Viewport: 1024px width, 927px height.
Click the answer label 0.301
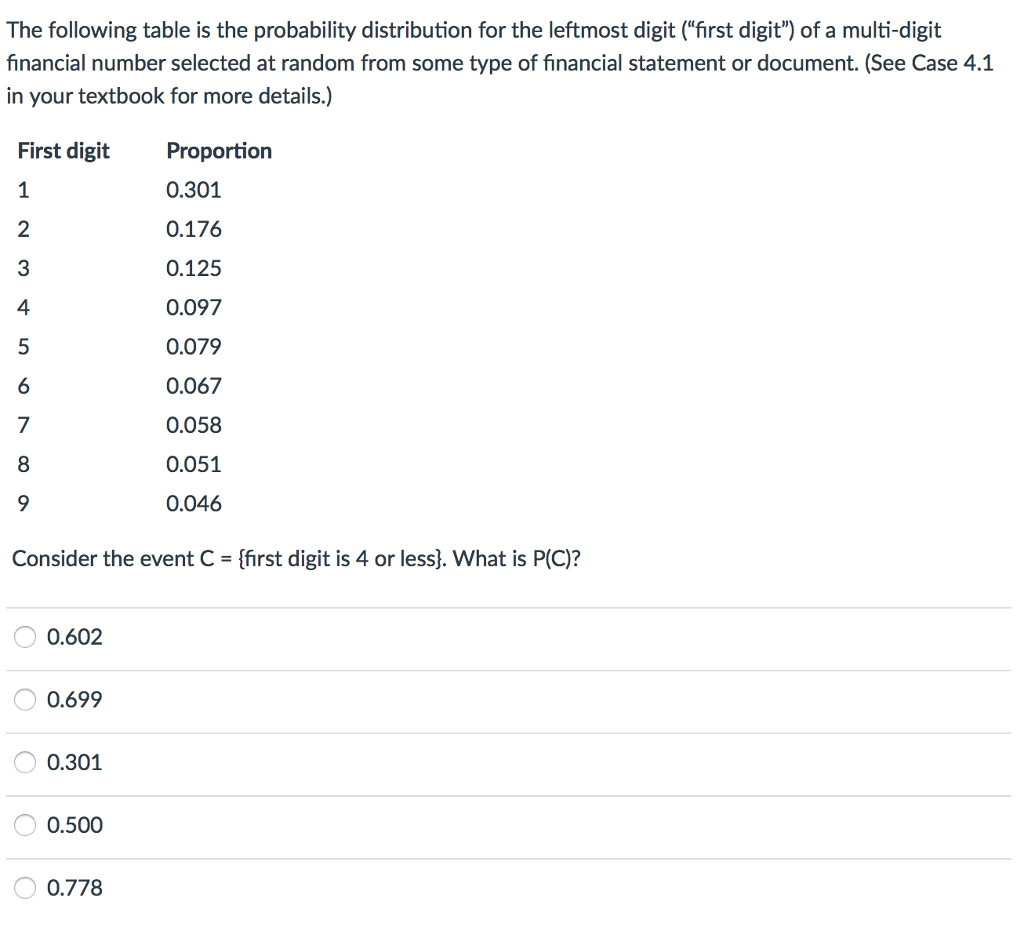click(74, 762)
